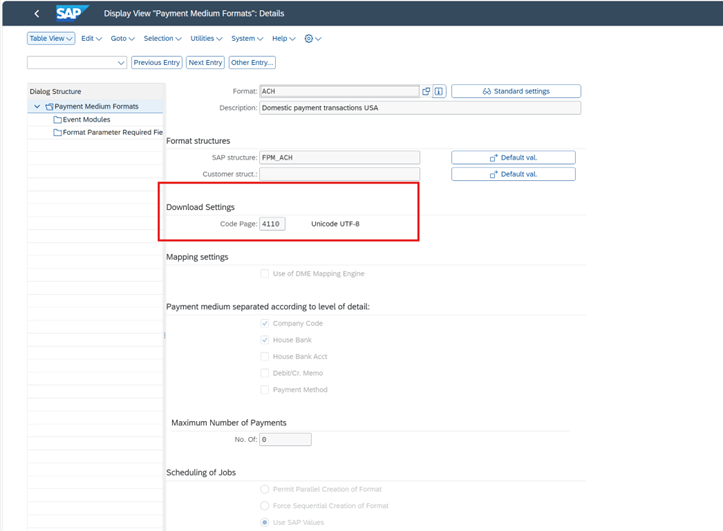Toggle Use of DME Mapping Engine checkbox
This screenshot has height=531, width=723.
(265, 274)
